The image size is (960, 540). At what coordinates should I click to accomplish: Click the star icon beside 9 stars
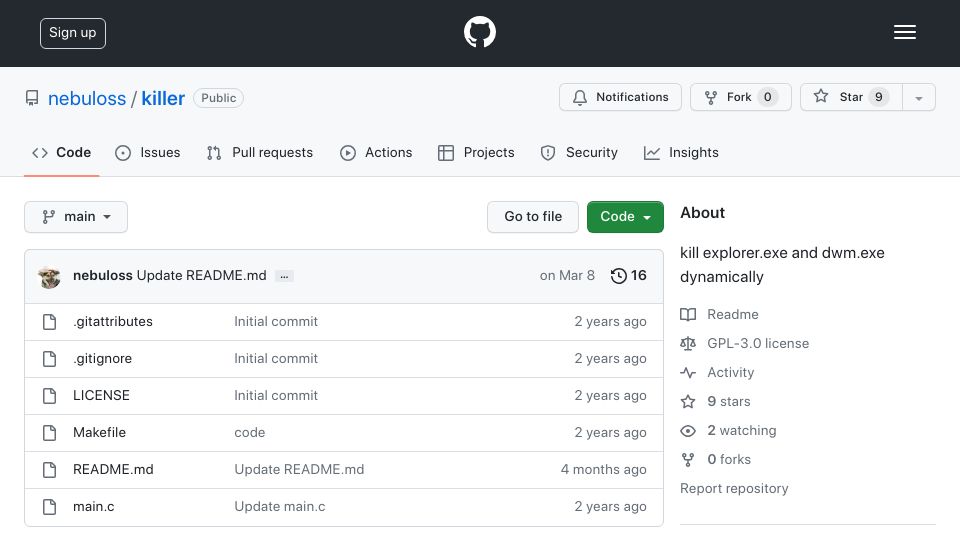pos(688,402)
